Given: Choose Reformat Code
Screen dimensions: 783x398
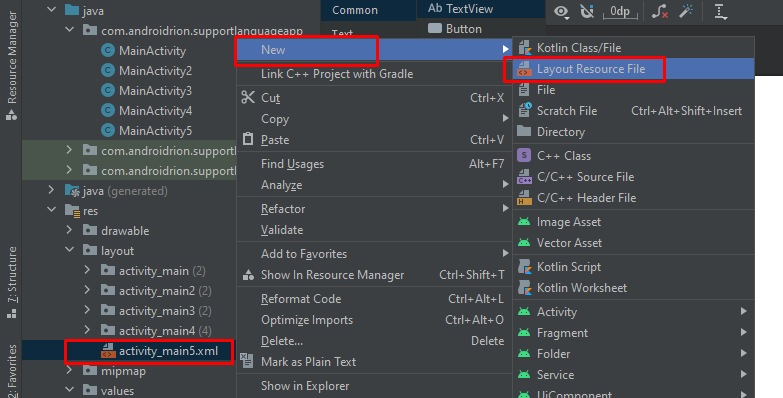Looking at the screenshot, I should pos(374,299).
